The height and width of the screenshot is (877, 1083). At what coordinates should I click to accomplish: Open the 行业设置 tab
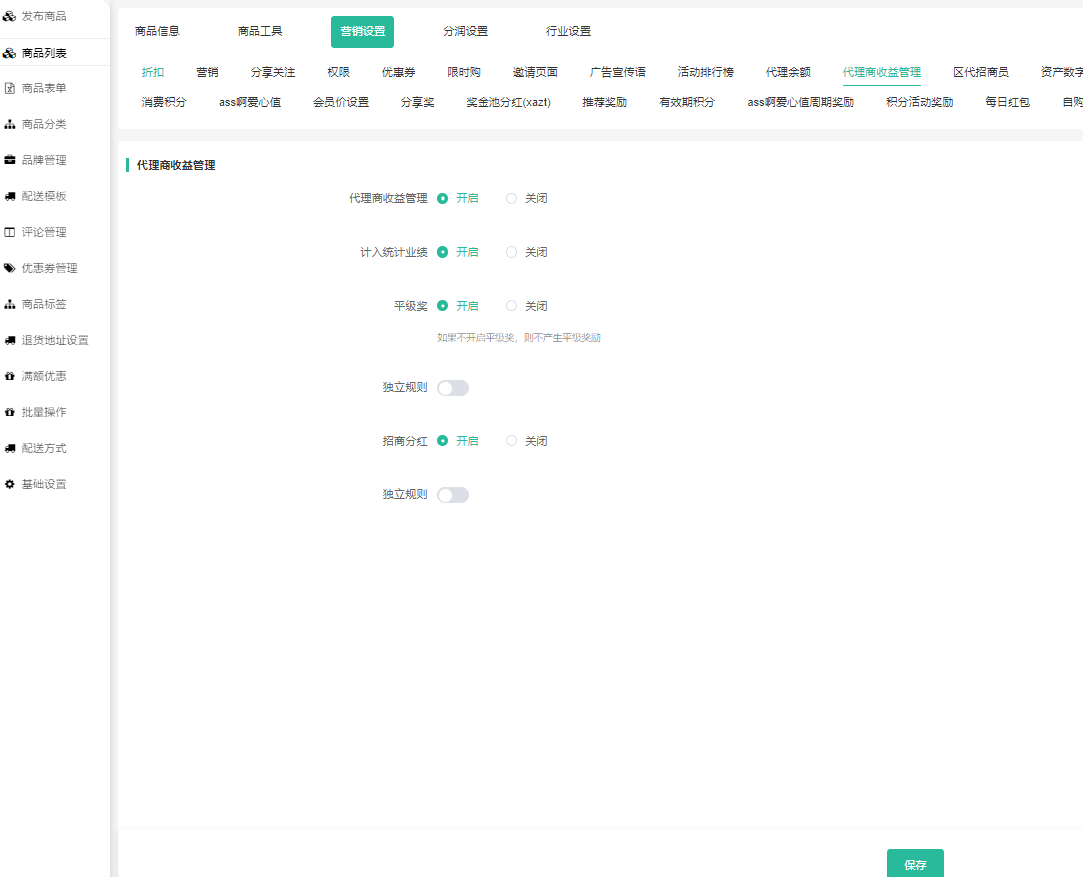click(568, 31)
